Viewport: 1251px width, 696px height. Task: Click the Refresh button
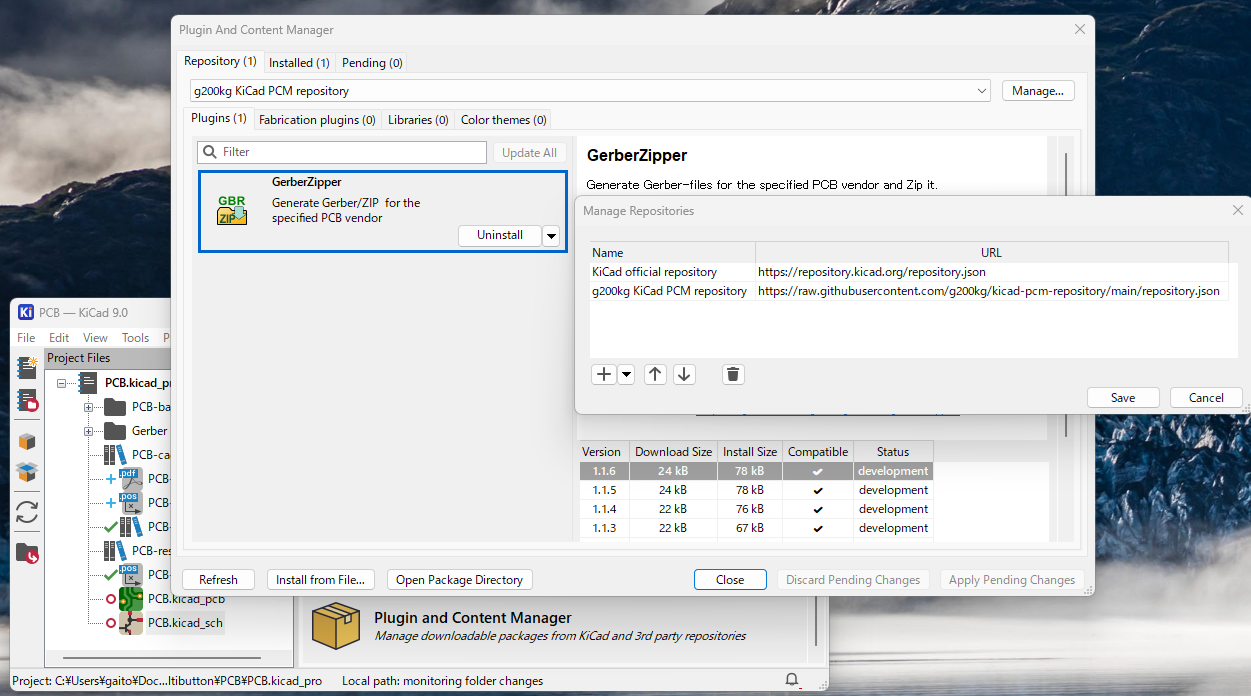pyautogui.click(x=218, y=580)
